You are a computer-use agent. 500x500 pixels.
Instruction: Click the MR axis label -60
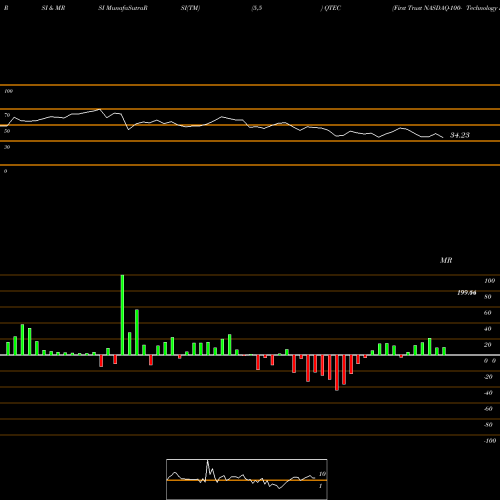pyautogui.click(x=488, y=409)
